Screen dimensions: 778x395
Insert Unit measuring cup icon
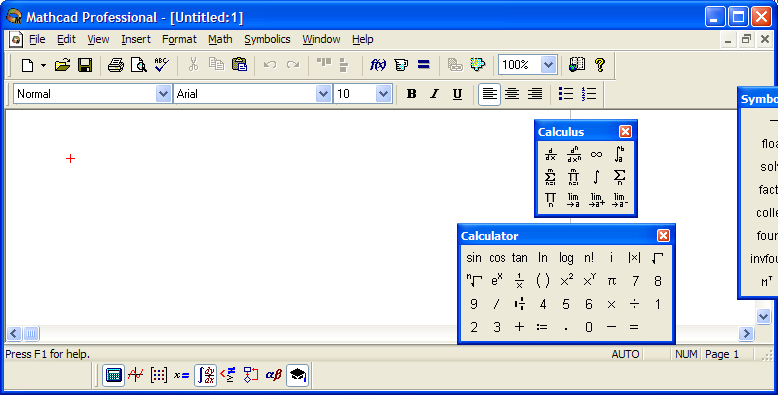point(401,65)
